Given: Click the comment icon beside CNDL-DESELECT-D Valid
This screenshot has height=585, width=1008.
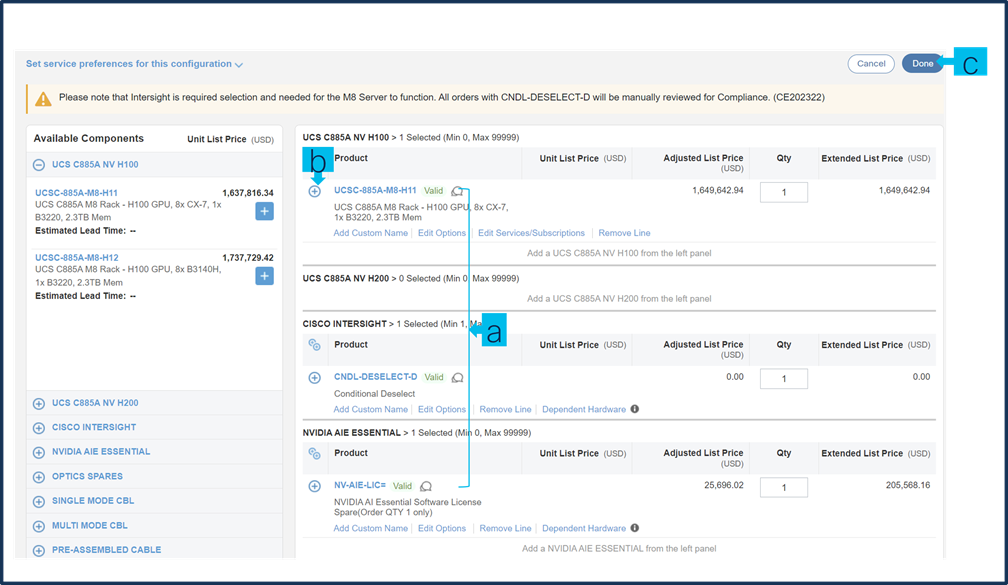Looking at the screenshot, I should [458, 377].
